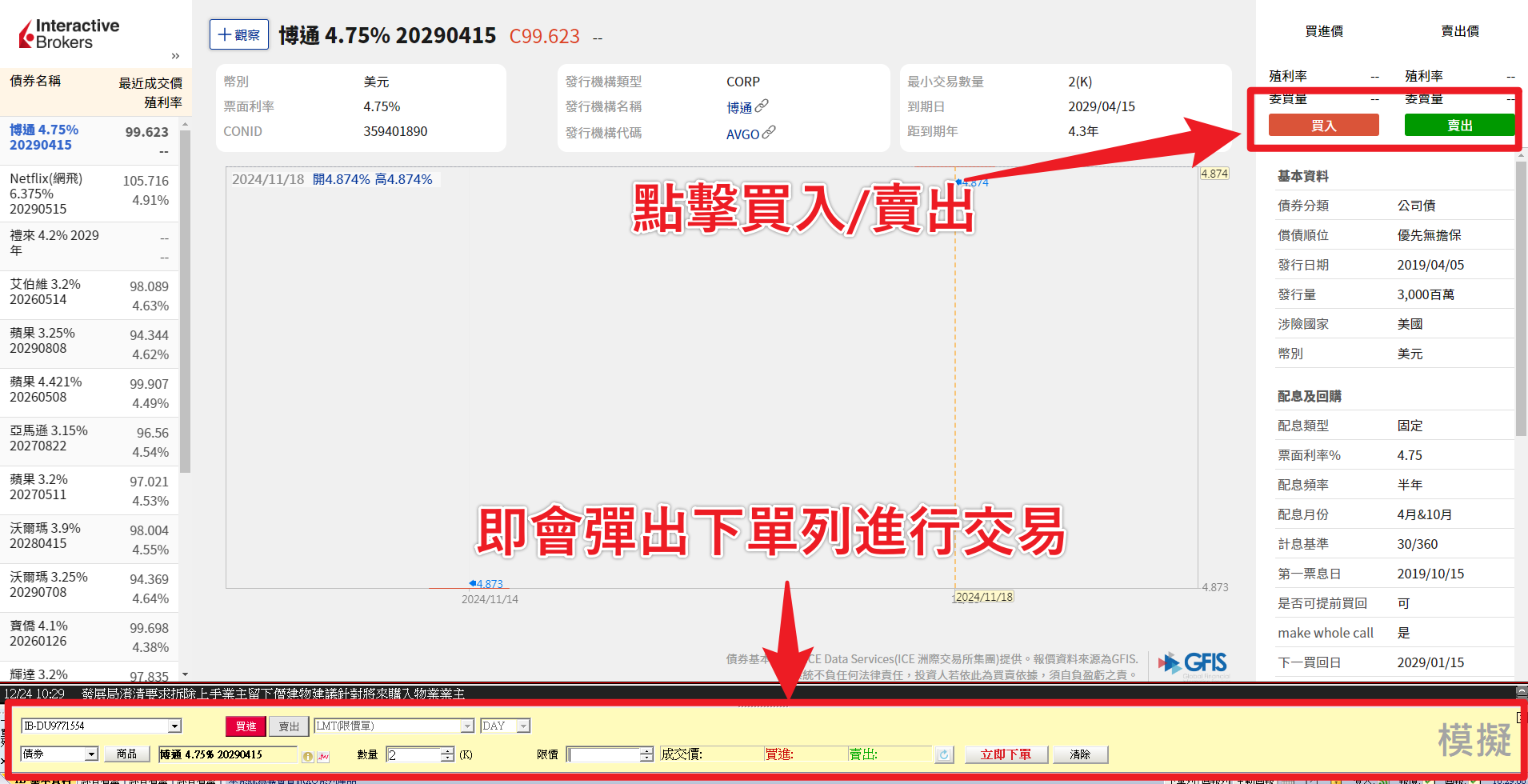Click the 2029/04/15 maturity date value

(1102, 106)
